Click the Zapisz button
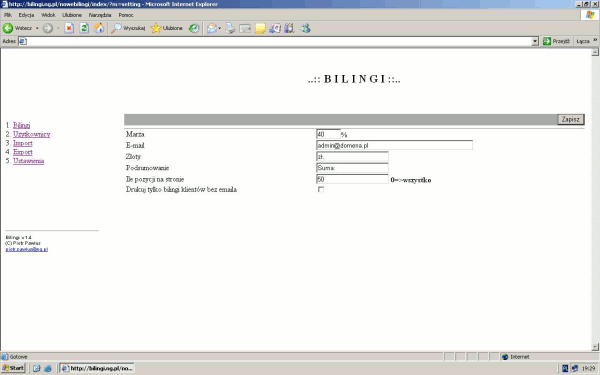The image size is (600, 375). tap(571, 119)
